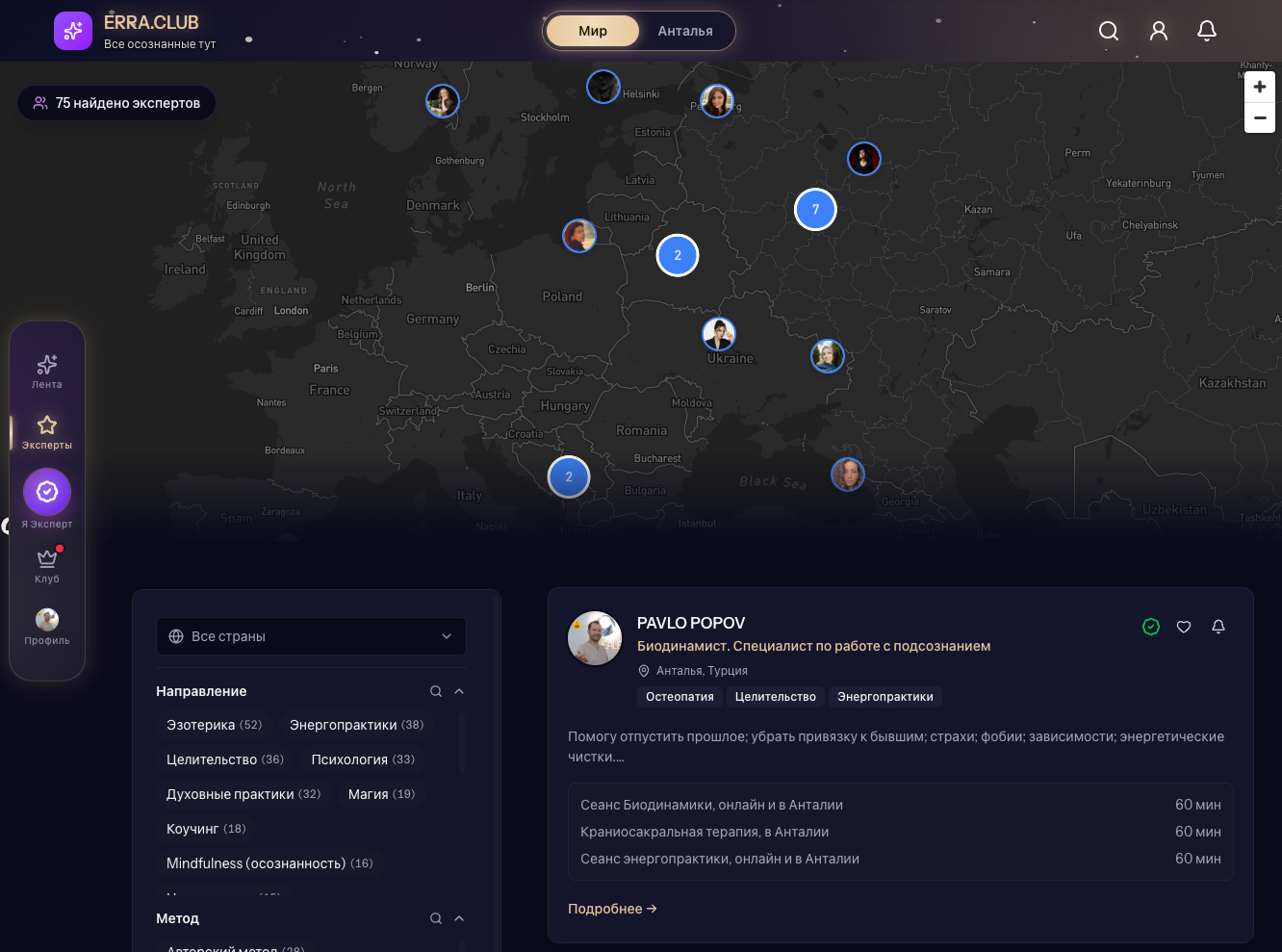Switch the map view to Анталья
Image resolution: width=1282 pixels, height=952 pixels.
(685, 31)
